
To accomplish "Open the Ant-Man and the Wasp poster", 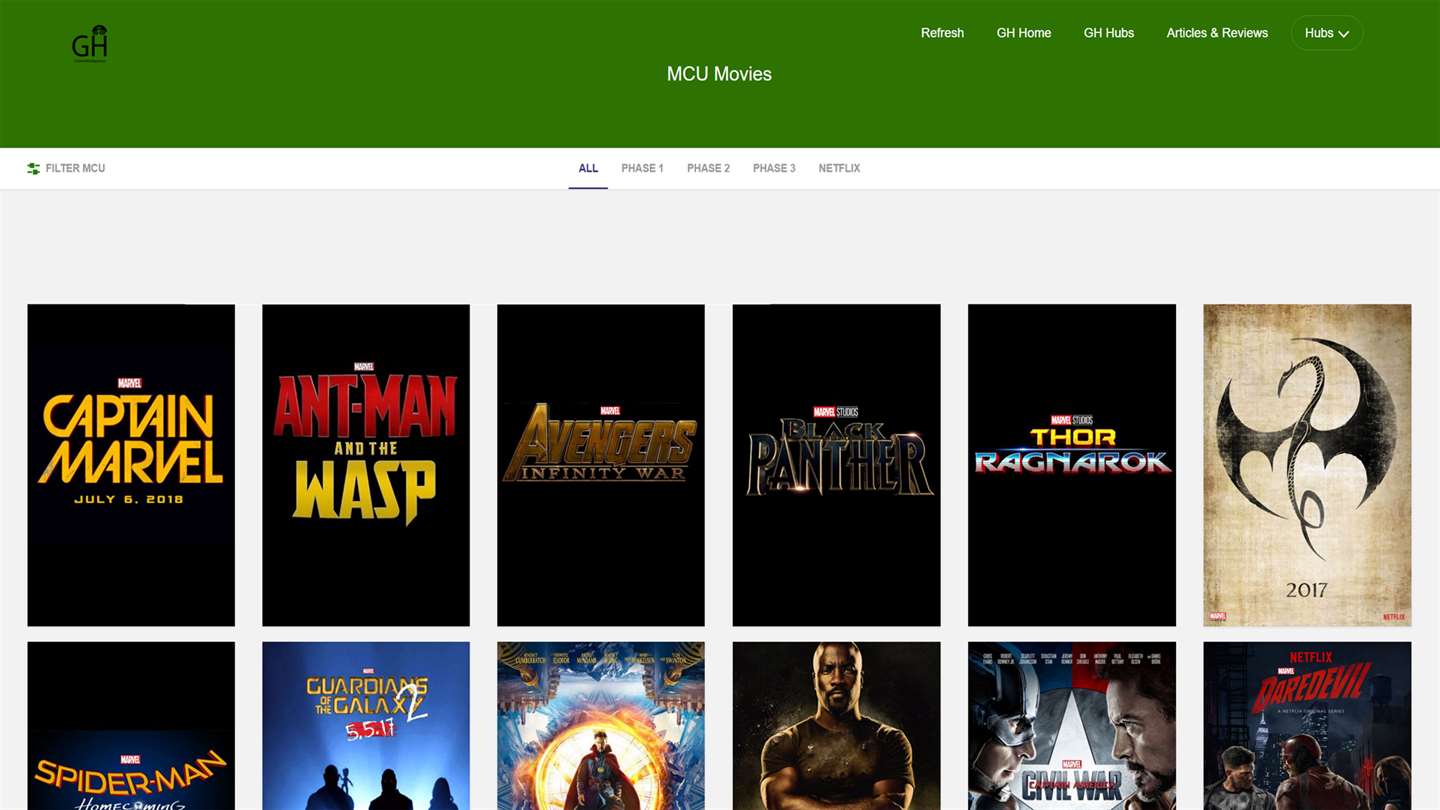I will pyautogui.click(x=366, y=465).
